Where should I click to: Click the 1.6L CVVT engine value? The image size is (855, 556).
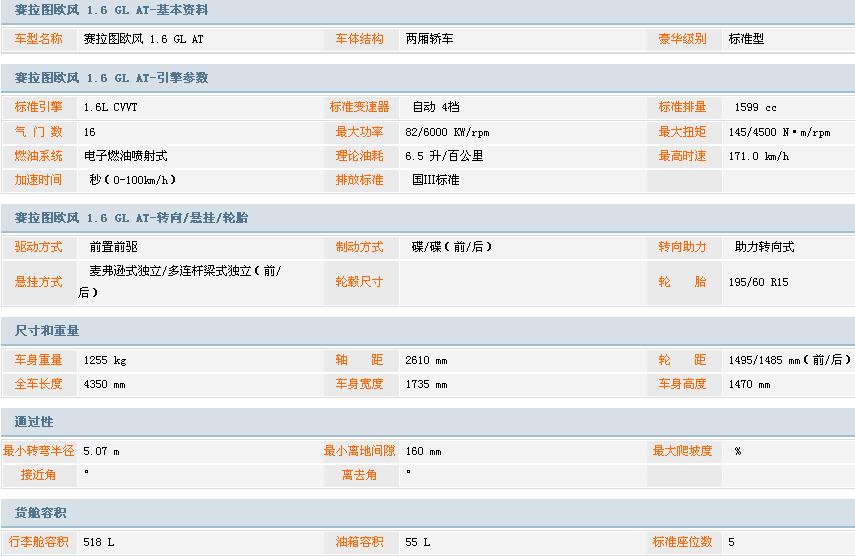(x=110, y=107)
